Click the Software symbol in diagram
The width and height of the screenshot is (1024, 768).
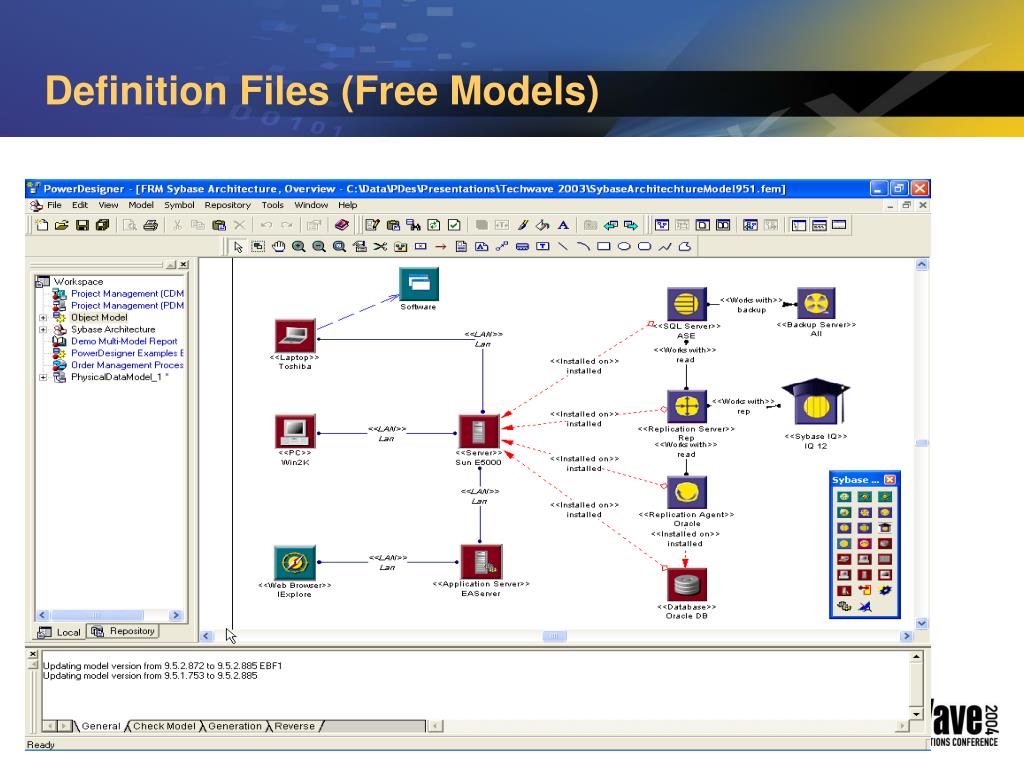click(x=419, y=284)
